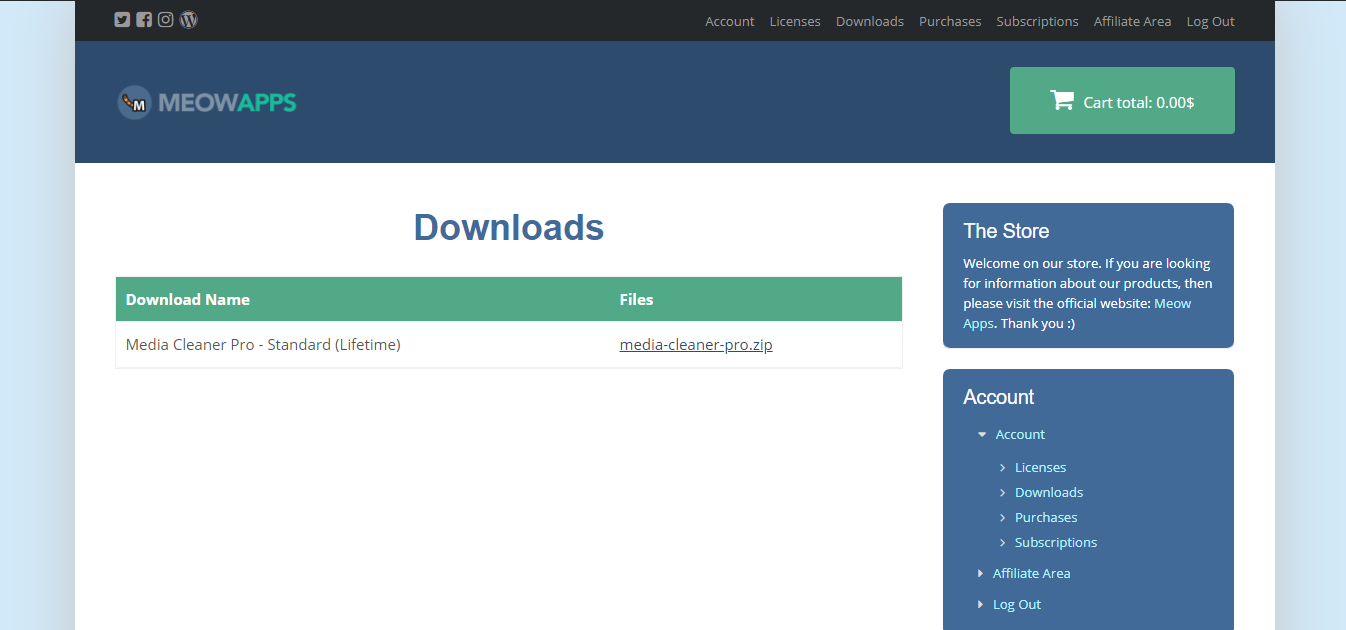The height and width of the screenshot is (630, 1346).
Task: Click the 'Account' widget heading
Action: 998,397
